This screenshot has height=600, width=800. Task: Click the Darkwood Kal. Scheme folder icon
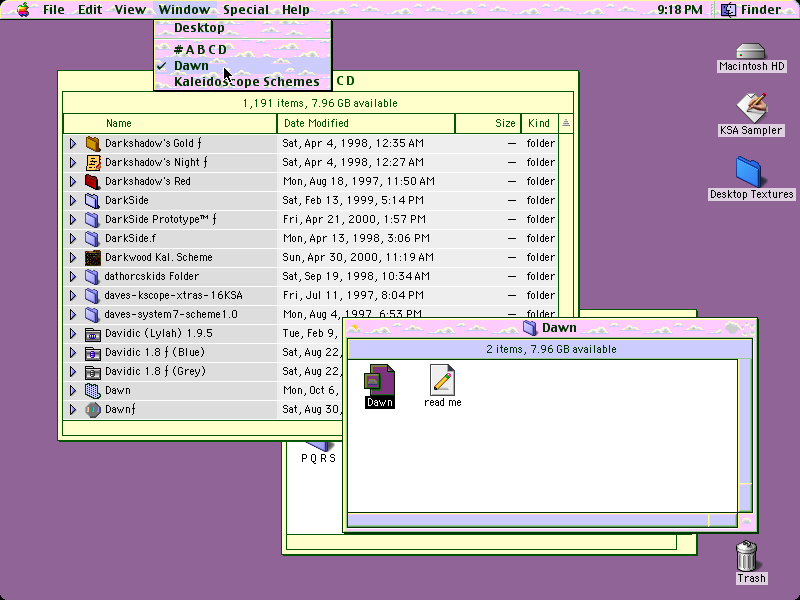pos(92,257)
